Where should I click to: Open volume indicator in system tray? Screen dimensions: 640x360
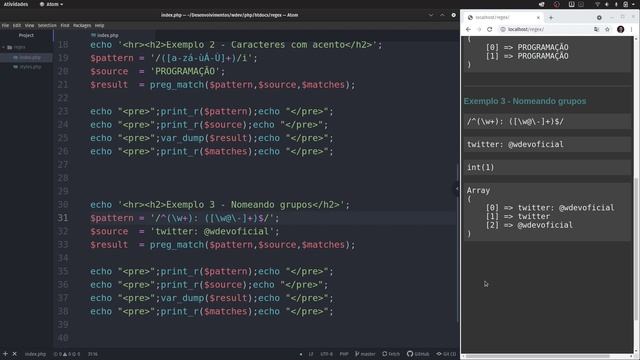pyautogui.click(x=607, y=4)
